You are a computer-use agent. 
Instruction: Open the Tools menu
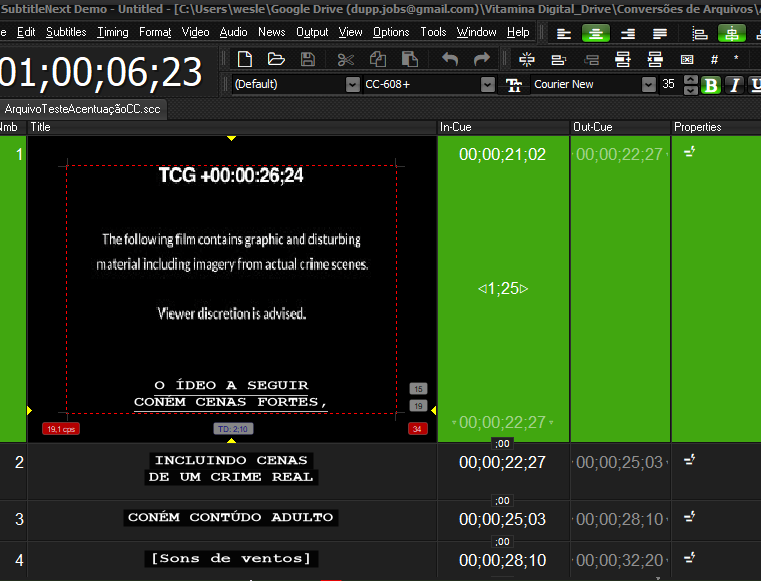click(x=433, y=32)
